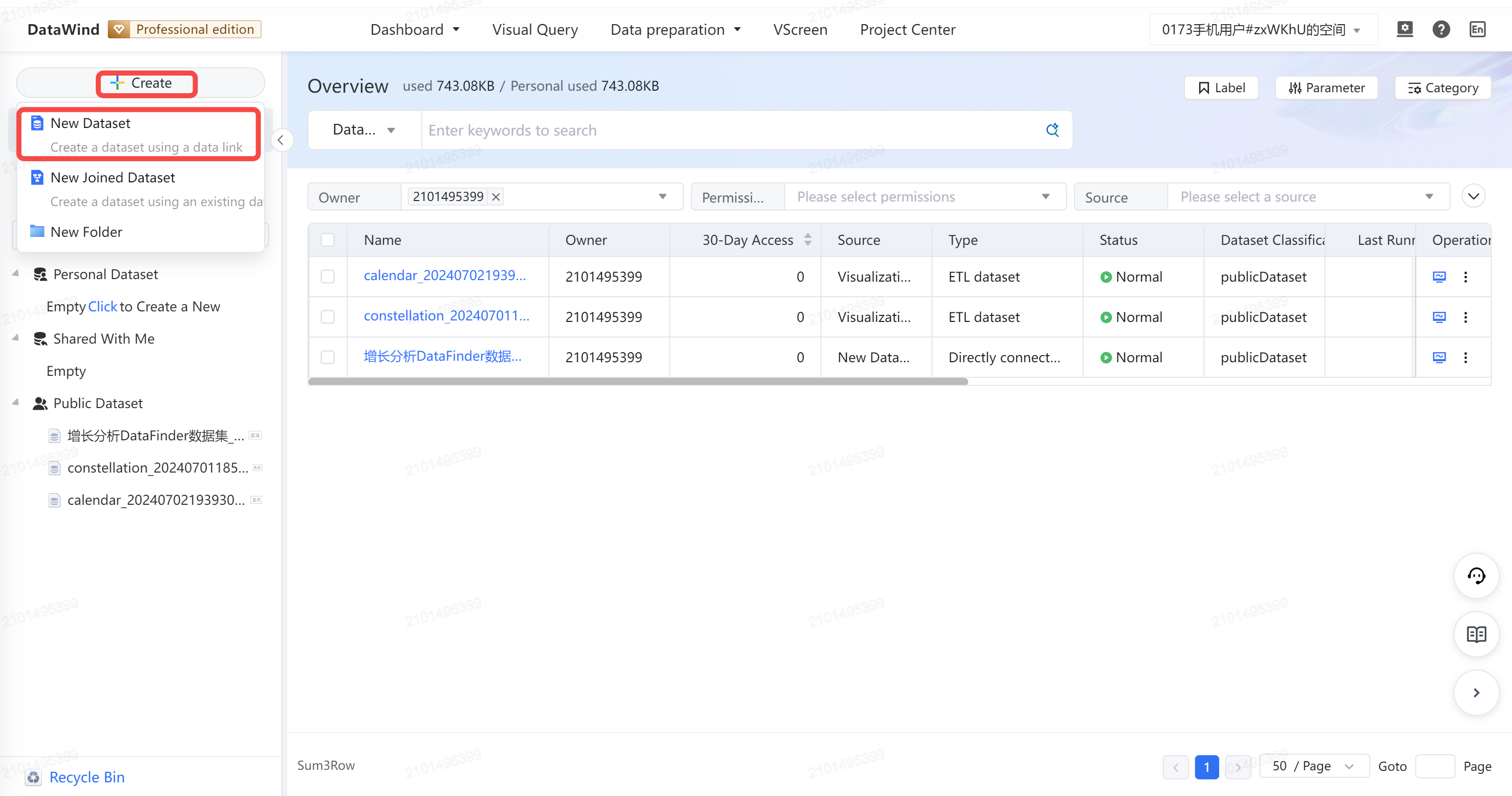Collapse the Personal Dataset tree node

click(16, 274)
